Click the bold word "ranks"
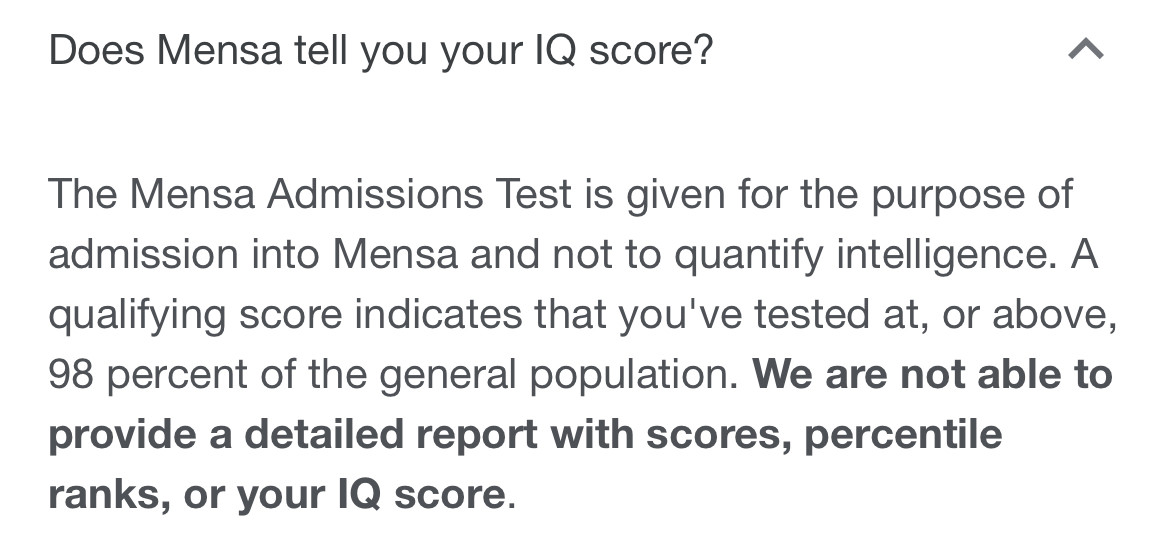 tap(106, 494)
